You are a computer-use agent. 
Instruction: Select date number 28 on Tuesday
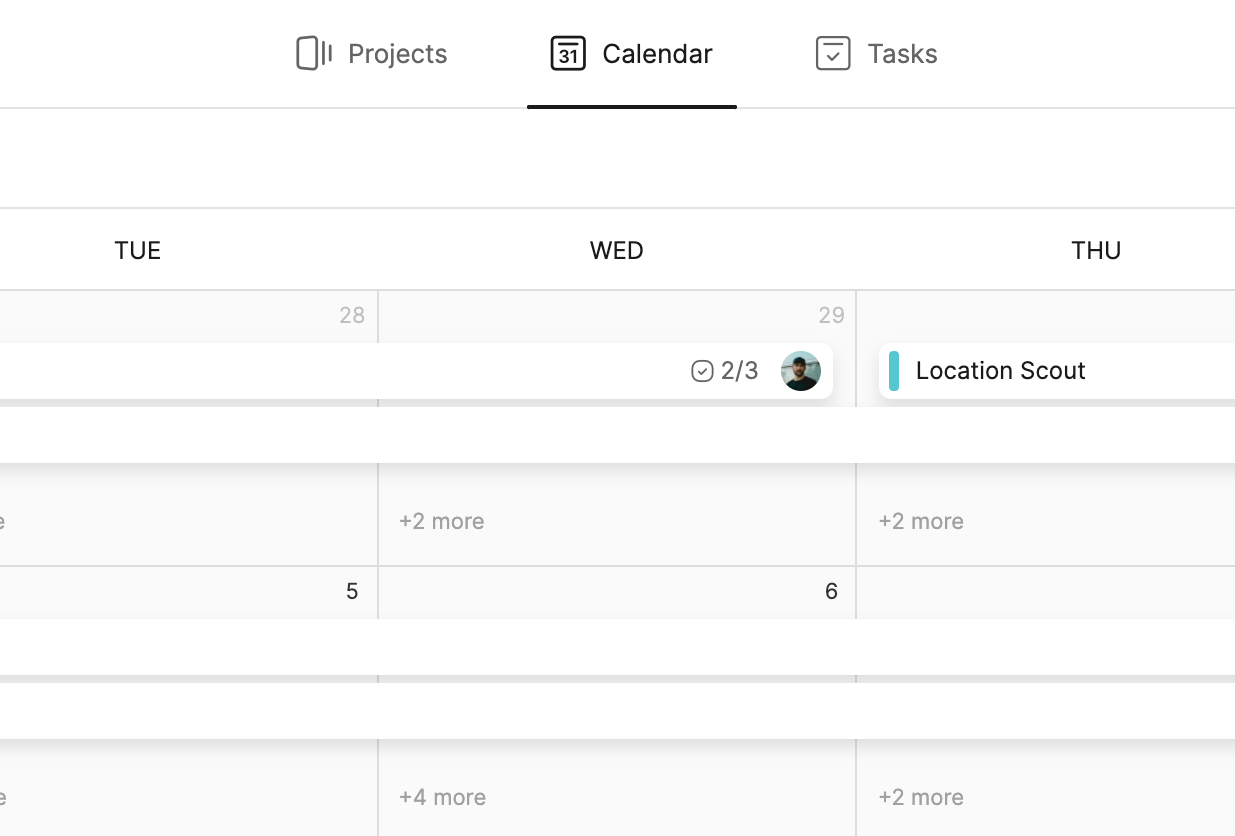[352, 316]
